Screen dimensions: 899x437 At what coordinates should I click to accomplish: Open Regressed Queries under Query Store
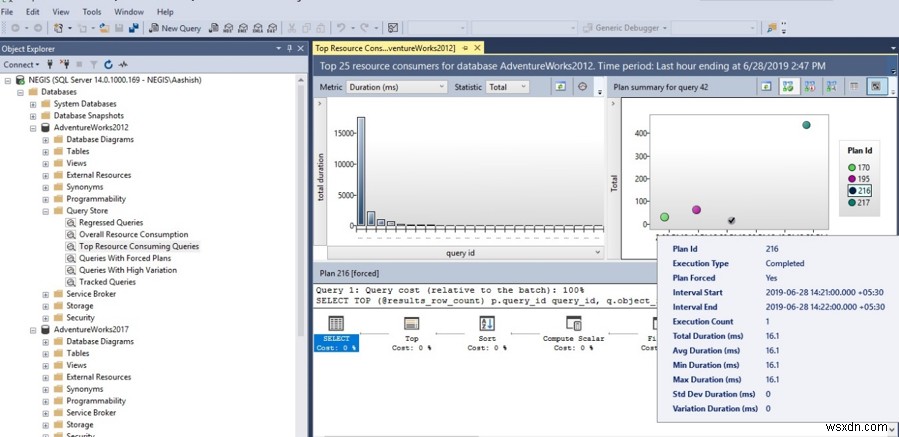(111, 223)
